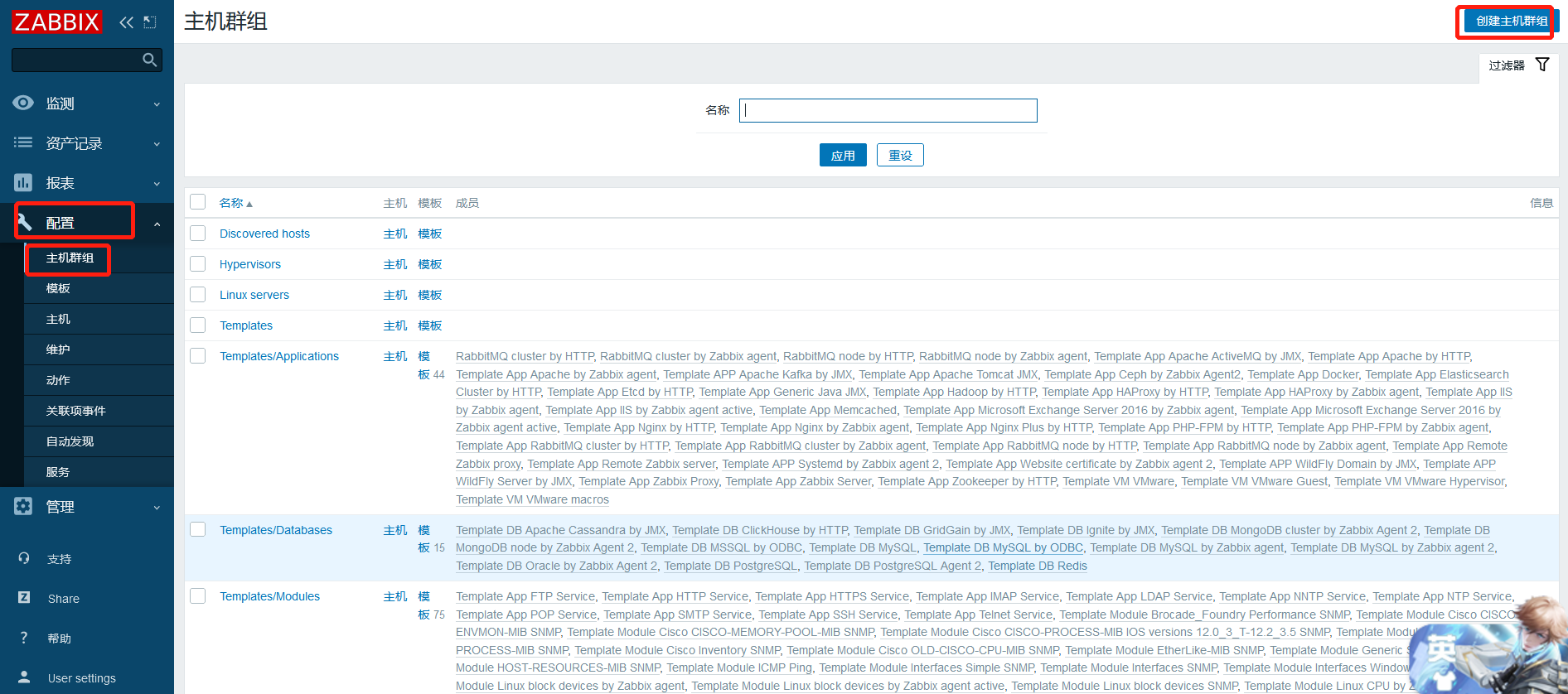1568x694 pixels.
Task: Click the 管理 gear icon
Action: click(x=23, y=506)
